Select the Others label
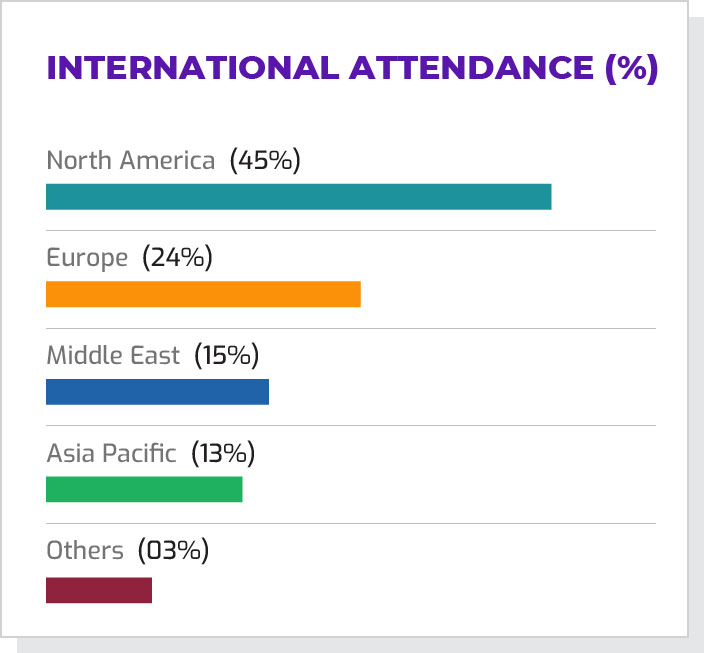This screenshot has height=653, width=704. click(85, 550)
